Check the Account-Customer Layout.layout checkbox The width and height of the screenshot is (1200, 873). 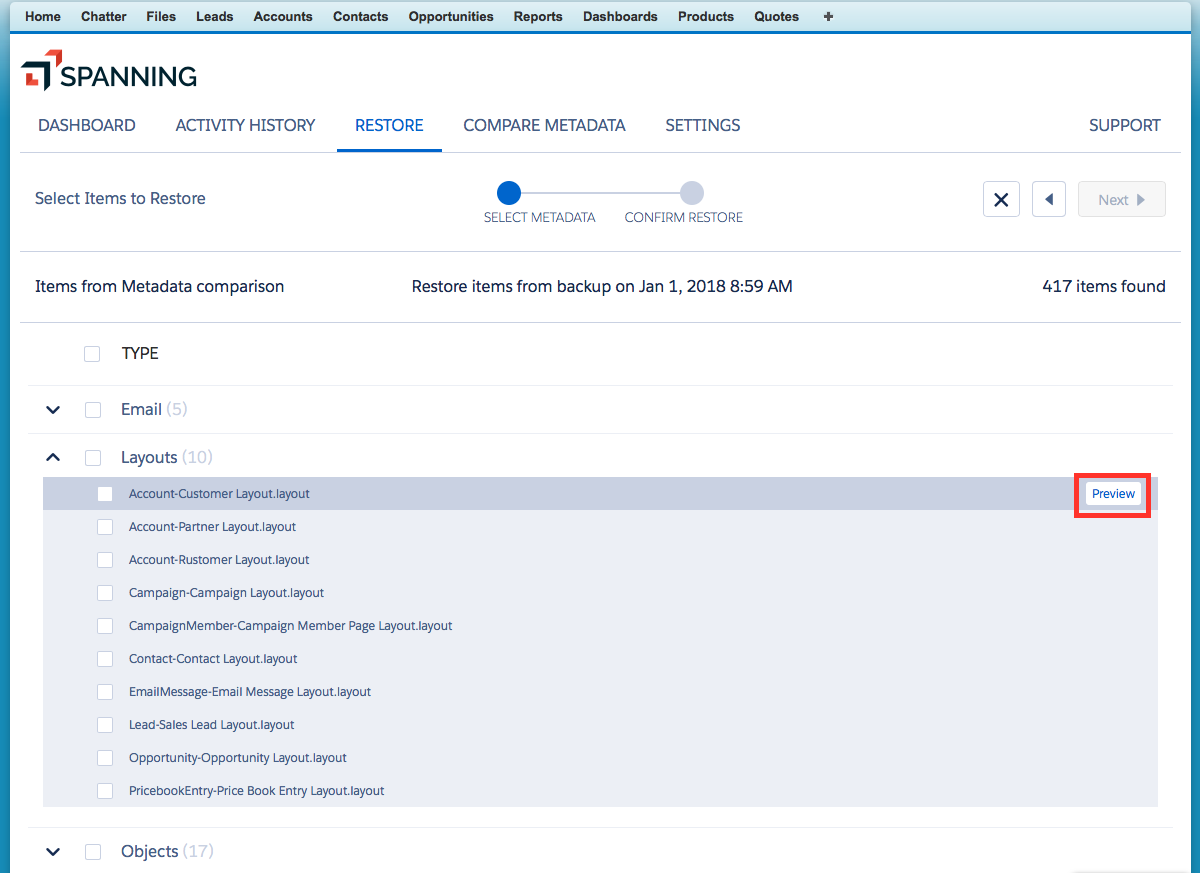[105, 494]
